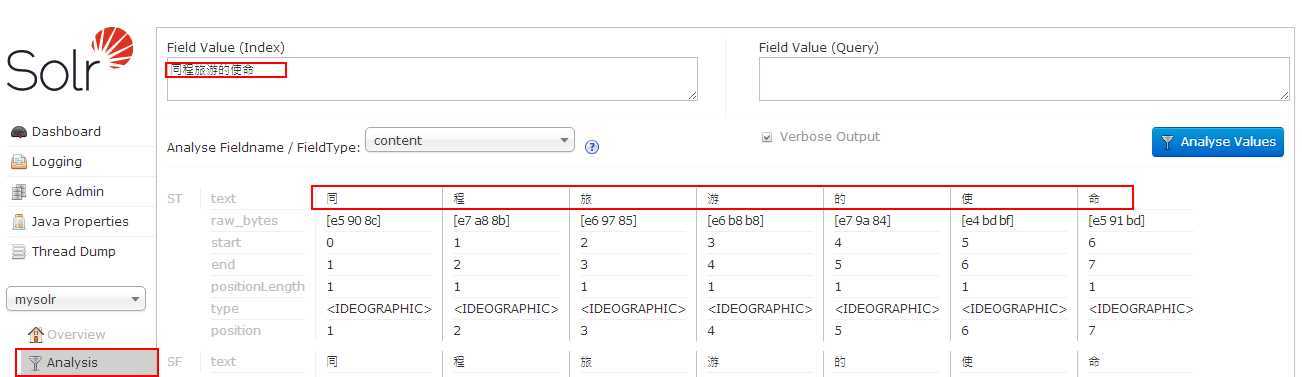Expand the mysolr core selector

pyautogui.click(x=76, y=299)
